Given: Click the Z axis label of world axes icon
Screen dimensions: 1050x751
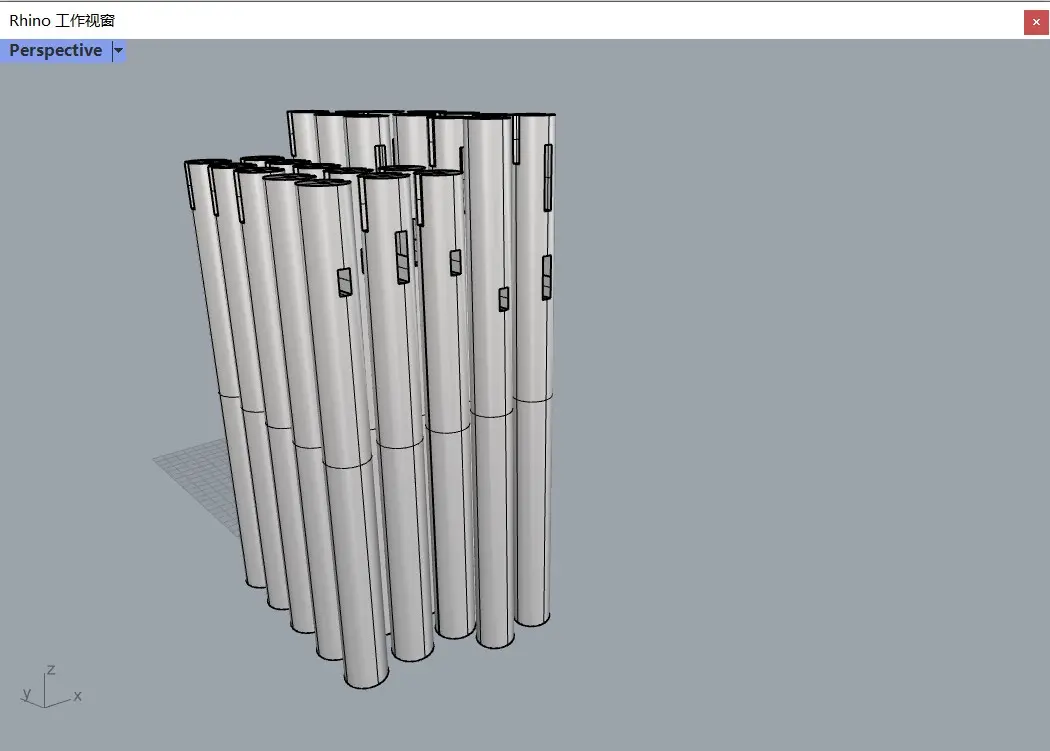Looking at the screenshot, I should (x=51, y=669).
